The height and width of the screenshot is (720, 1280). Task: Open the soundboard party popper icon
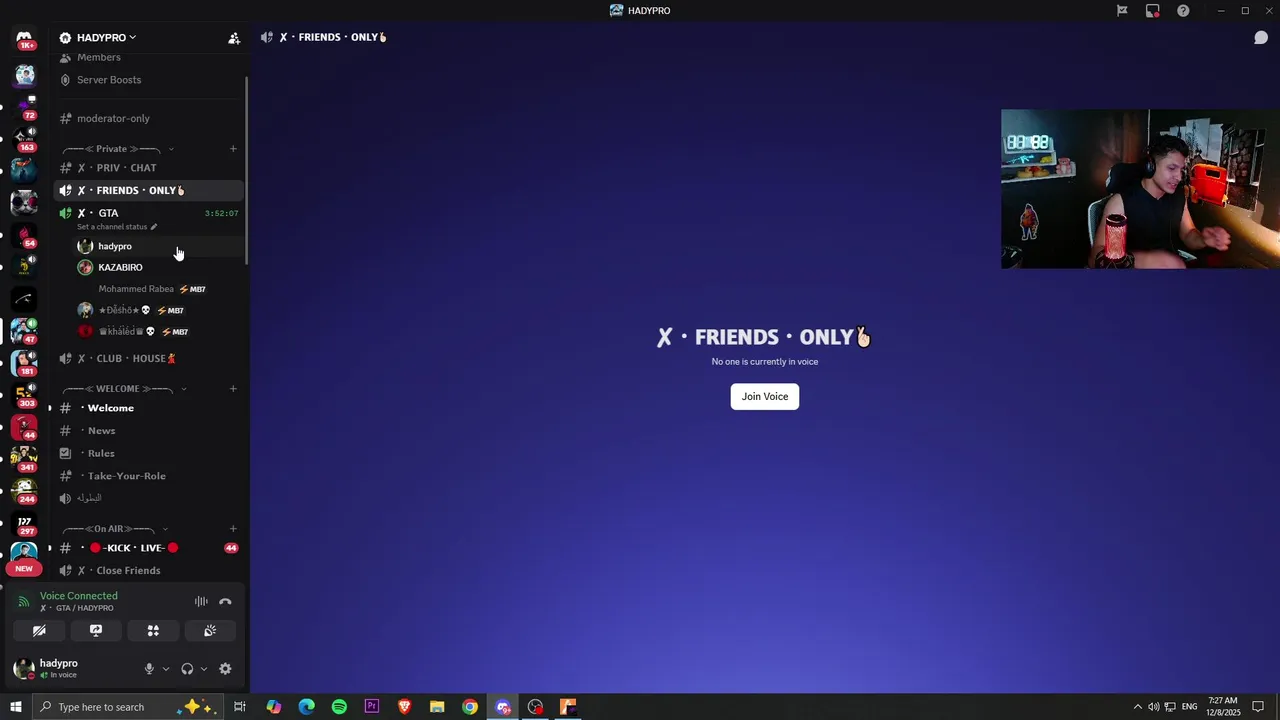tap(210, 631)
